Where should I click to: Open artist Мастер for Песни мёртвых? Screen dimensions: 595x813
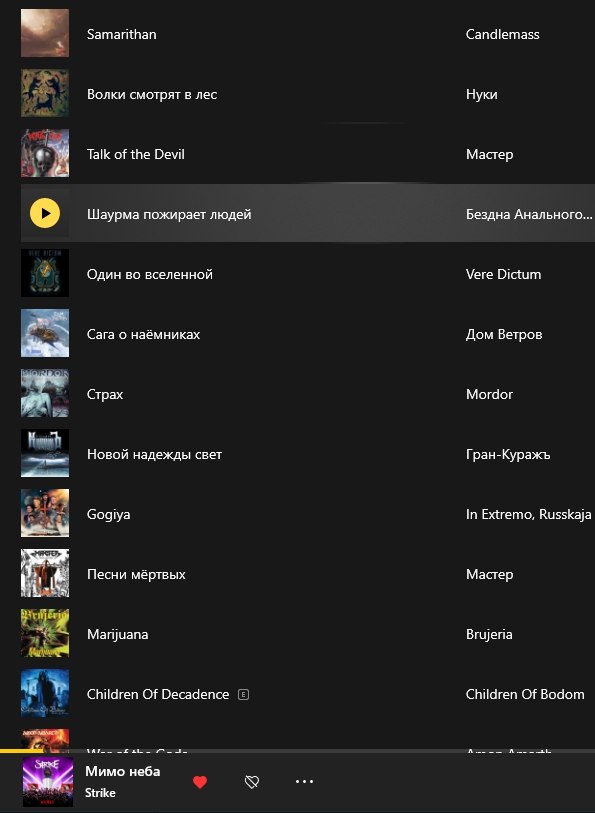pos(490,574)
